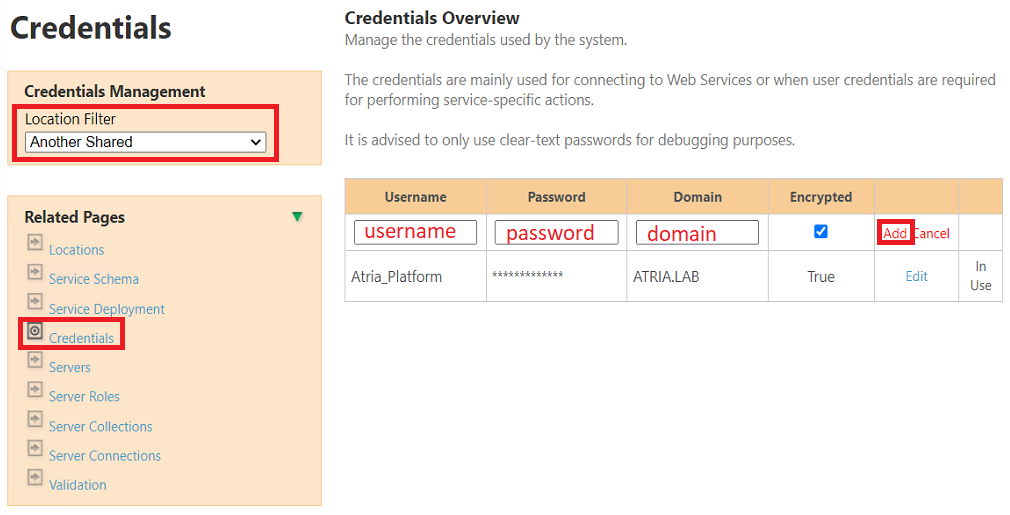Click Add to save the credential
Image resolution: width=1010 pixels, height=515 pixels.
(895, 233)
